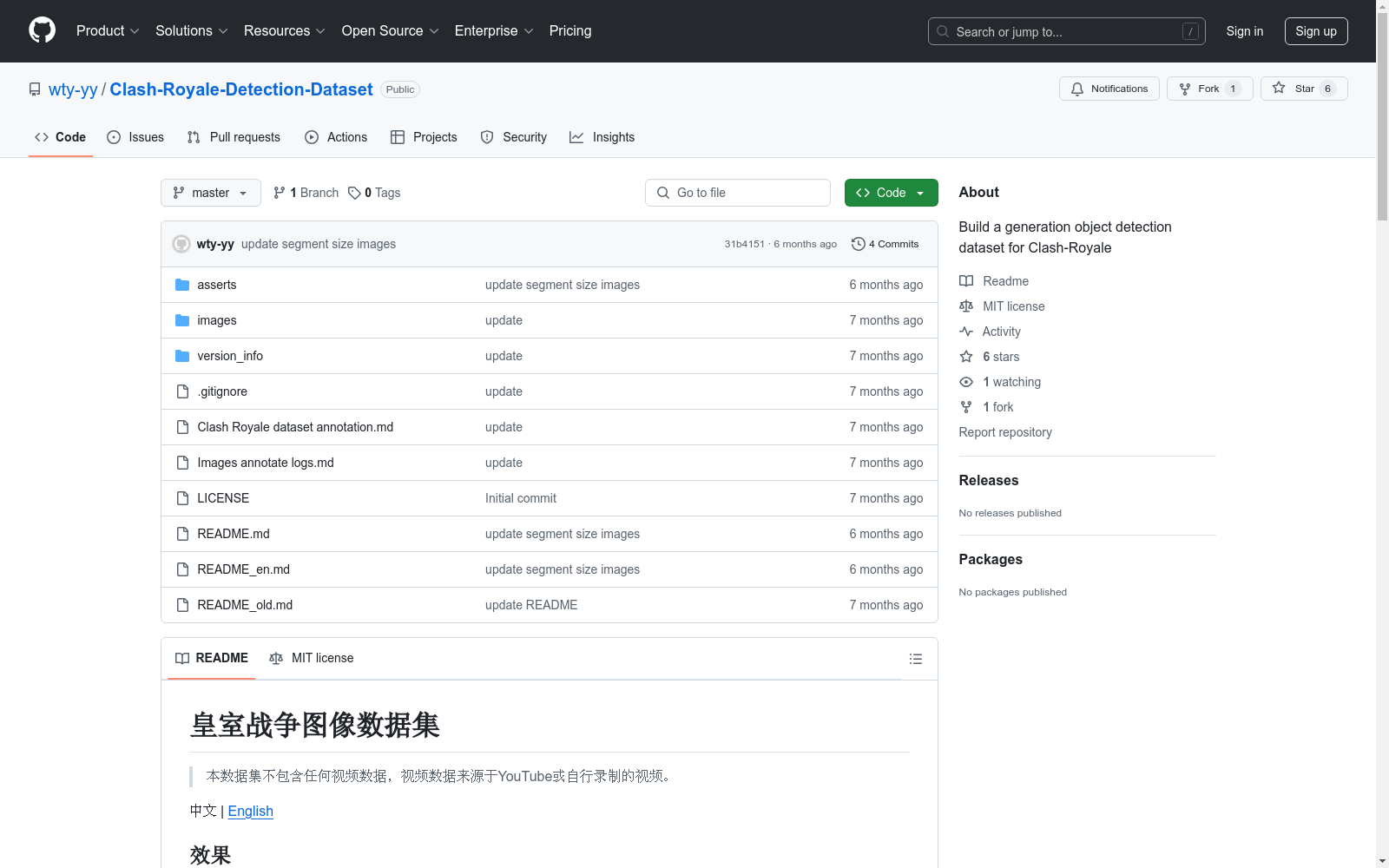This screenshot has height=868, width=1389.
Task: Click the Packages heading link
Action: (991, 559)
